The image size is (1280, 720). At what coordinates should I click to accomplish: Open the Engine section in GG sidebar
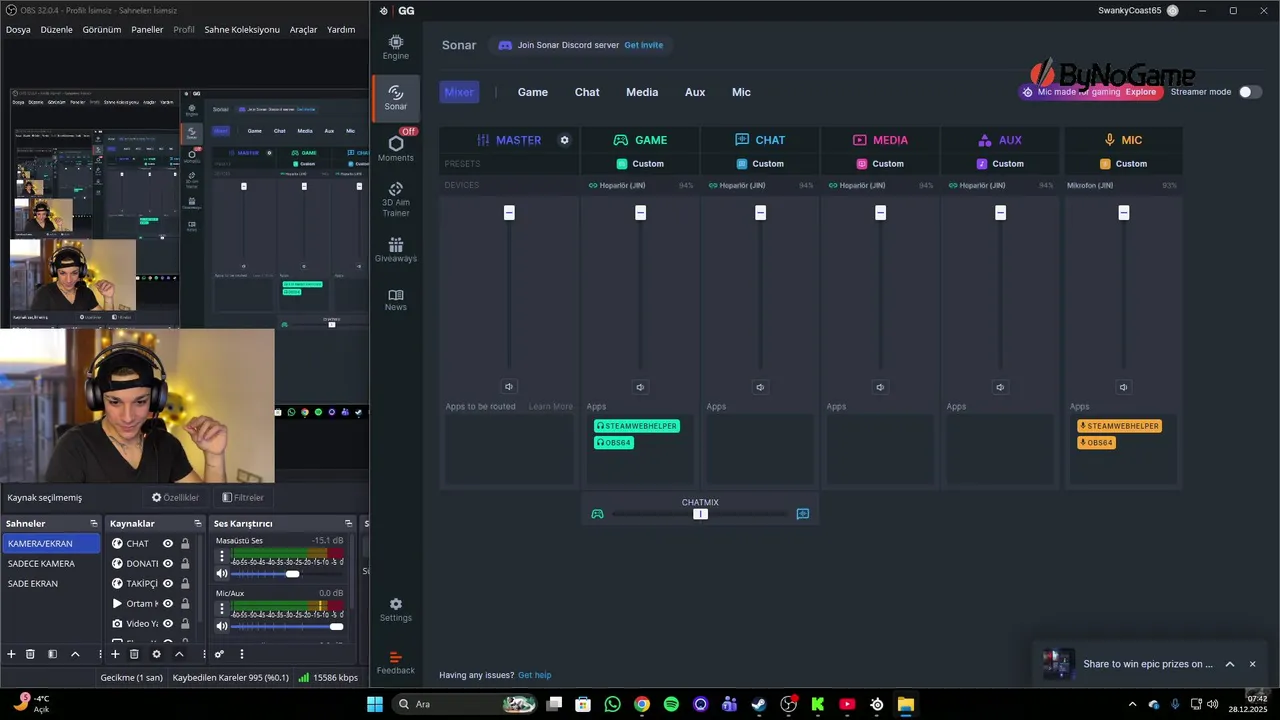coord(396,47)
